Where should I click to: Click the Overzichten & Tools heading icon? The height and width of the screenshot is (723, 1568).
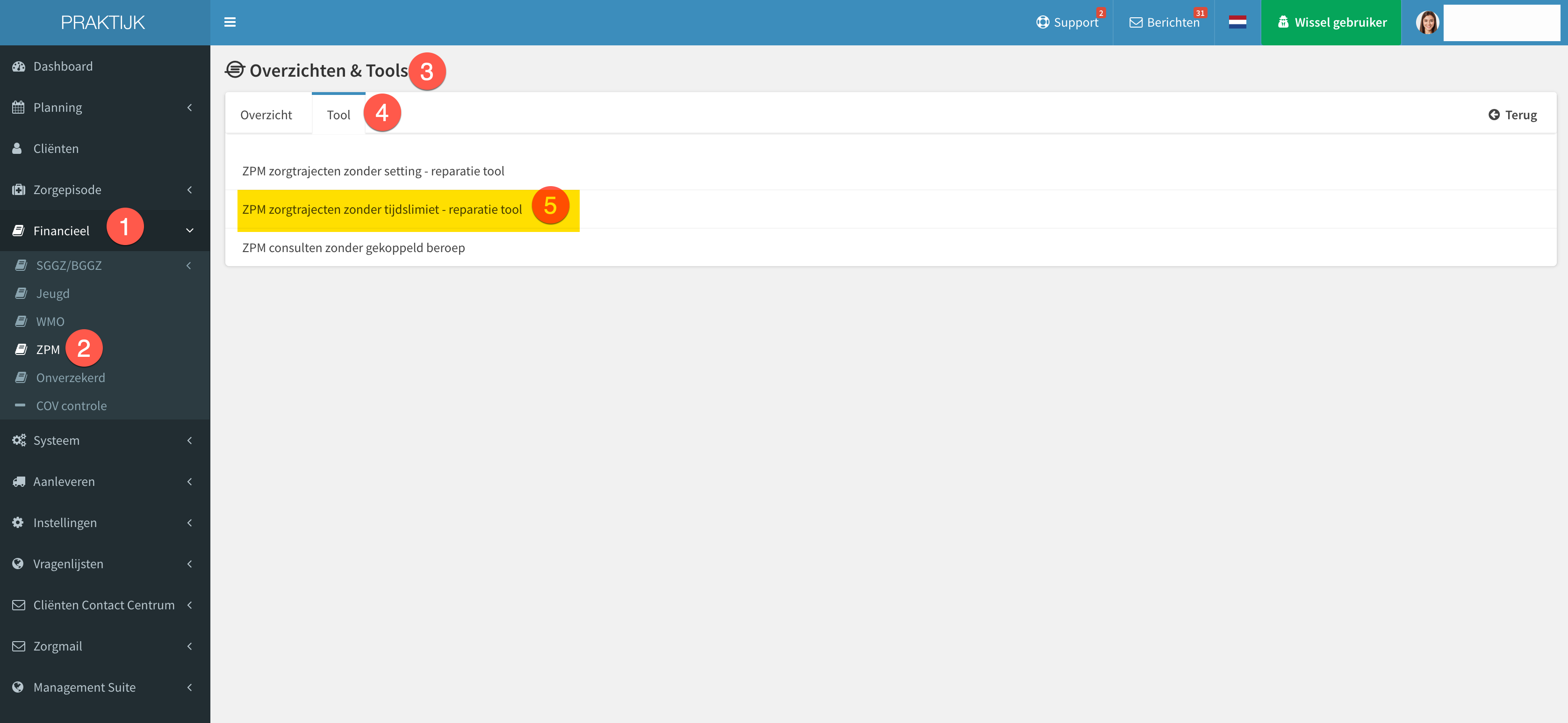click(235, 70)
